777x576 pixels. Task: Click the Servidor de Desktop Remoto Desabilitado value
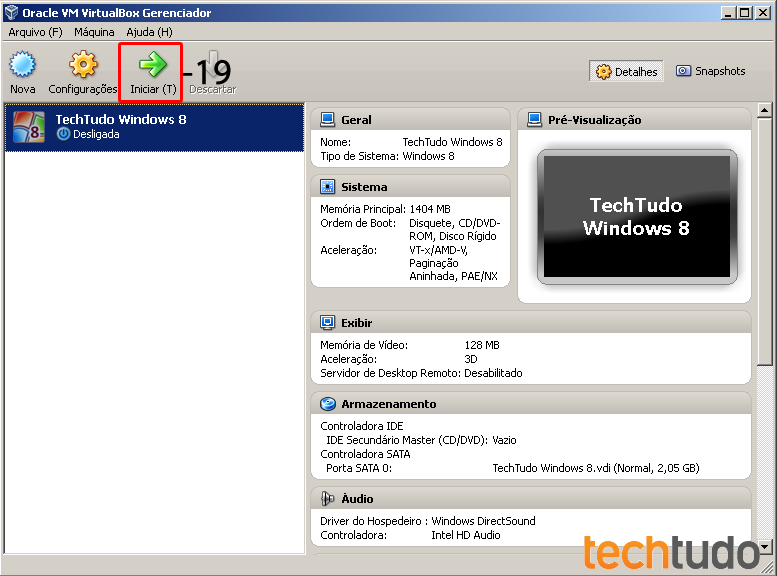click(493, 373)
